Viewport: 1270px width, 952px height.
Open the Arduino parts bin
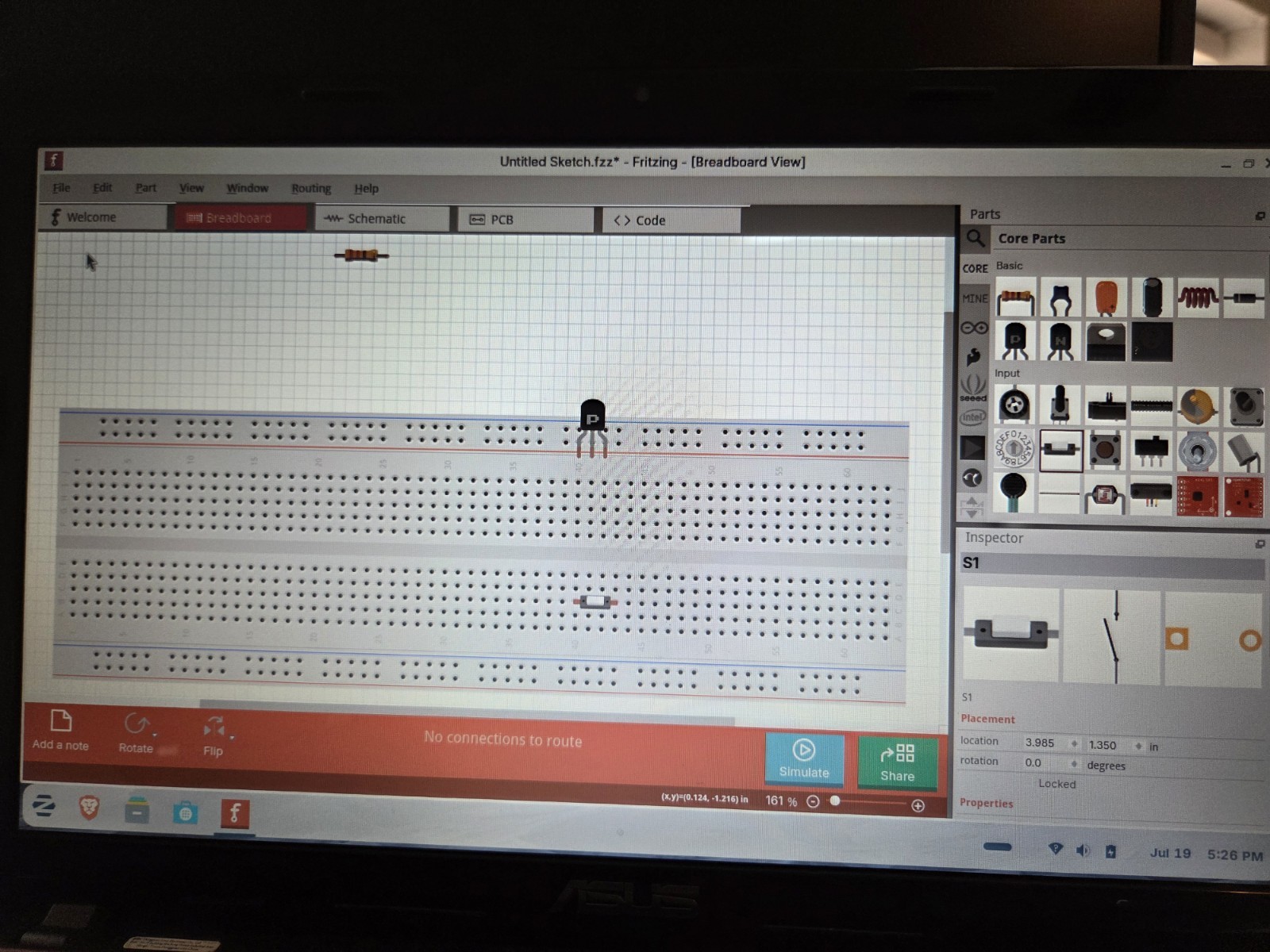pyautogui.click(x=974, y=328)
